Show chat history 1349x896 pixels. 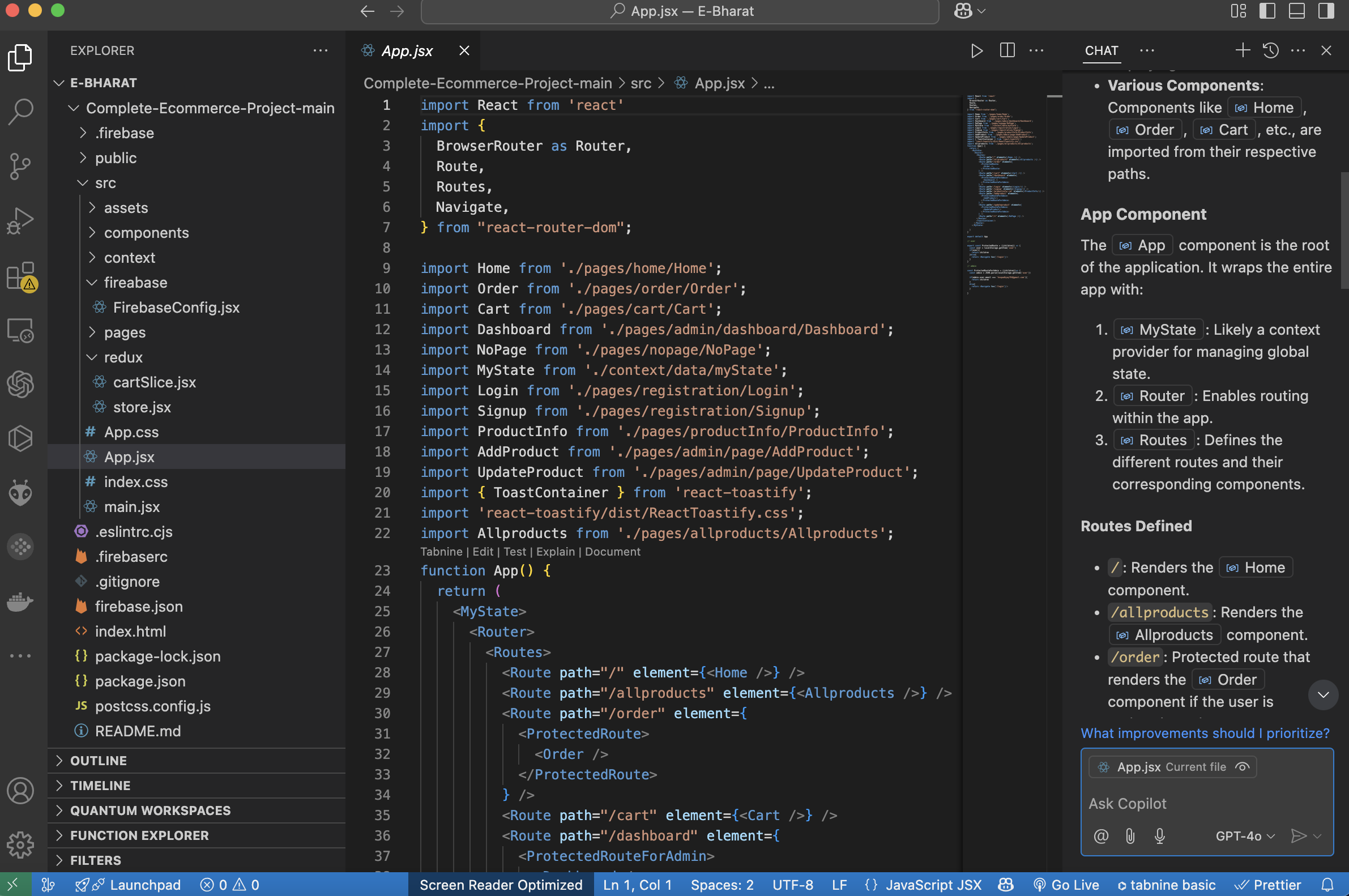tap(1270, 51)
